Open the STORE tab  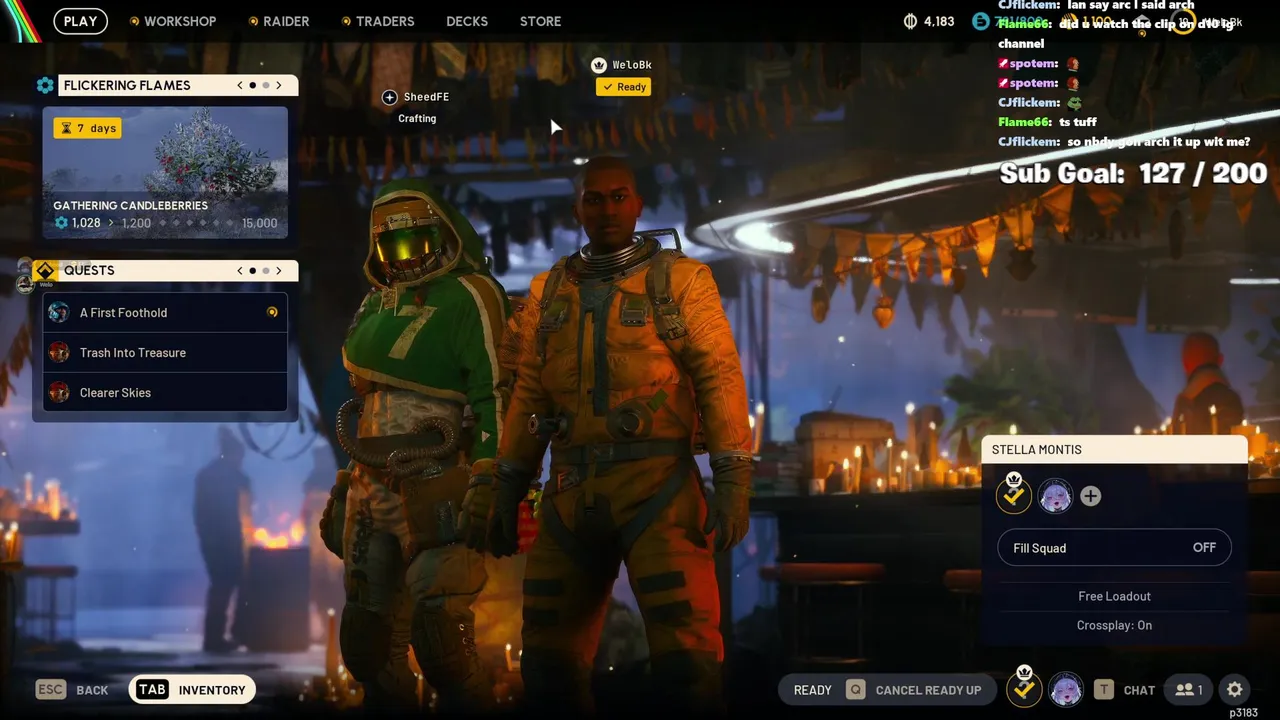[x=540, y=21]
